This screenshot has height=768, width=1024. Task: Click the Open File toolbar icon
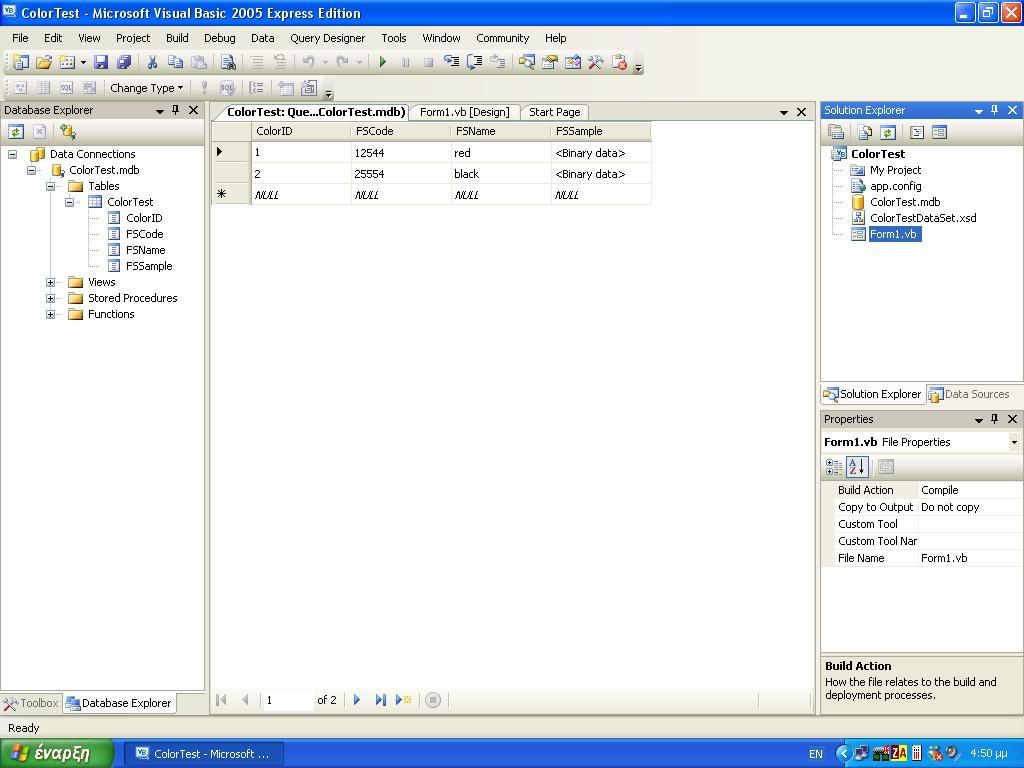pyautogui.click(x=44, y=62)
